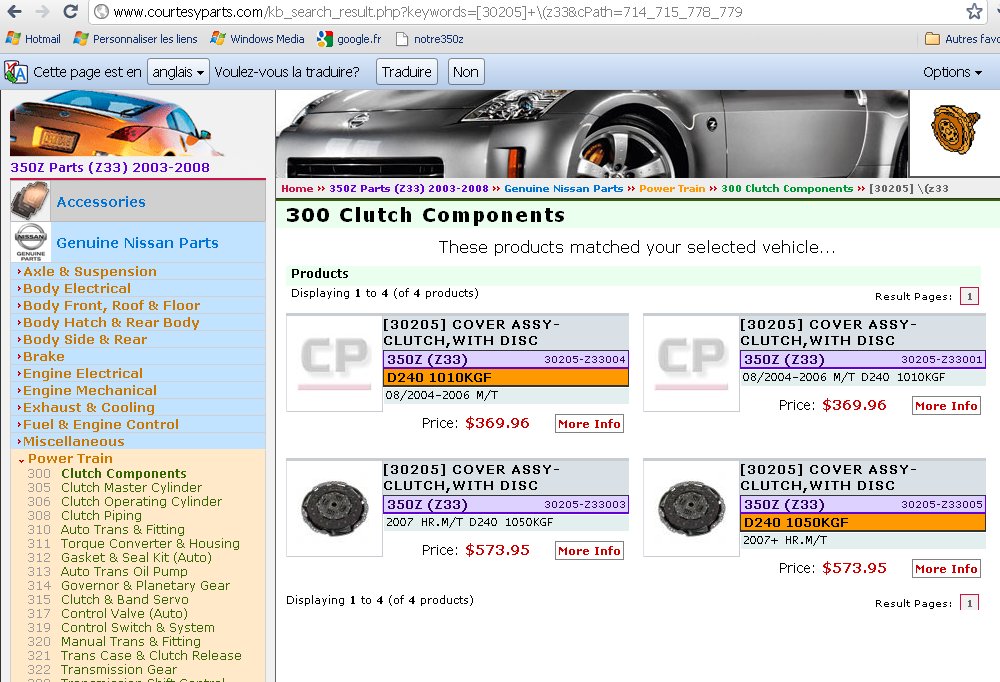Click the translate icon in the translation bar
Viewport: 1000px width, 682px height.
pos(15,72)
